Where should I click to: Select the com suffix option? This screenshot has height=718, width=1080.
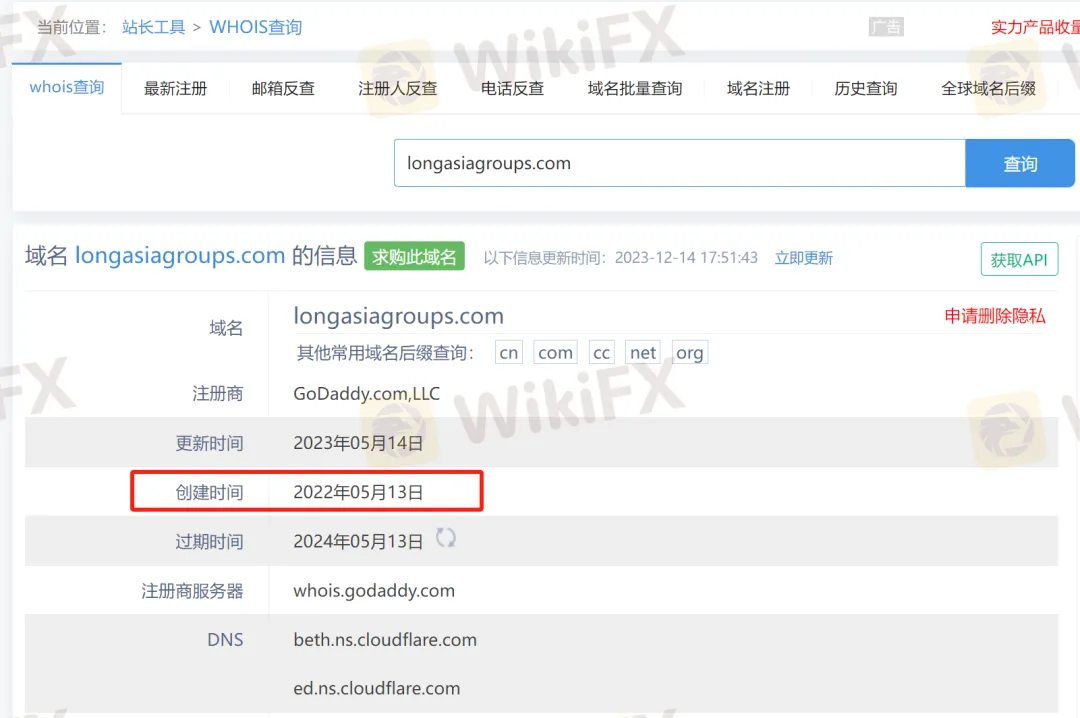pos(555,353)
